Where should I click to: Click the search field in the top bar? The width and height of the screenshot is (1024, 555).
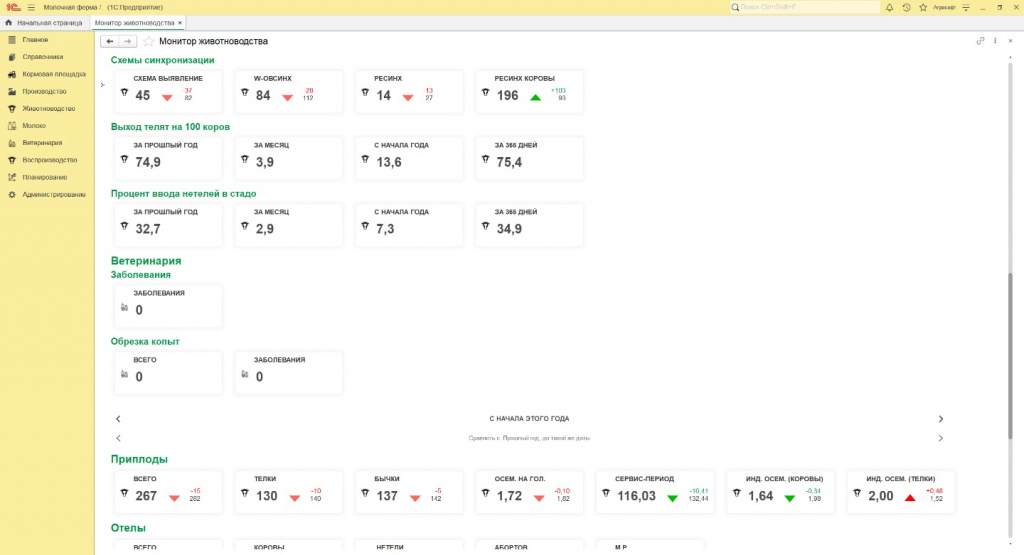click(x=800, y=7)
